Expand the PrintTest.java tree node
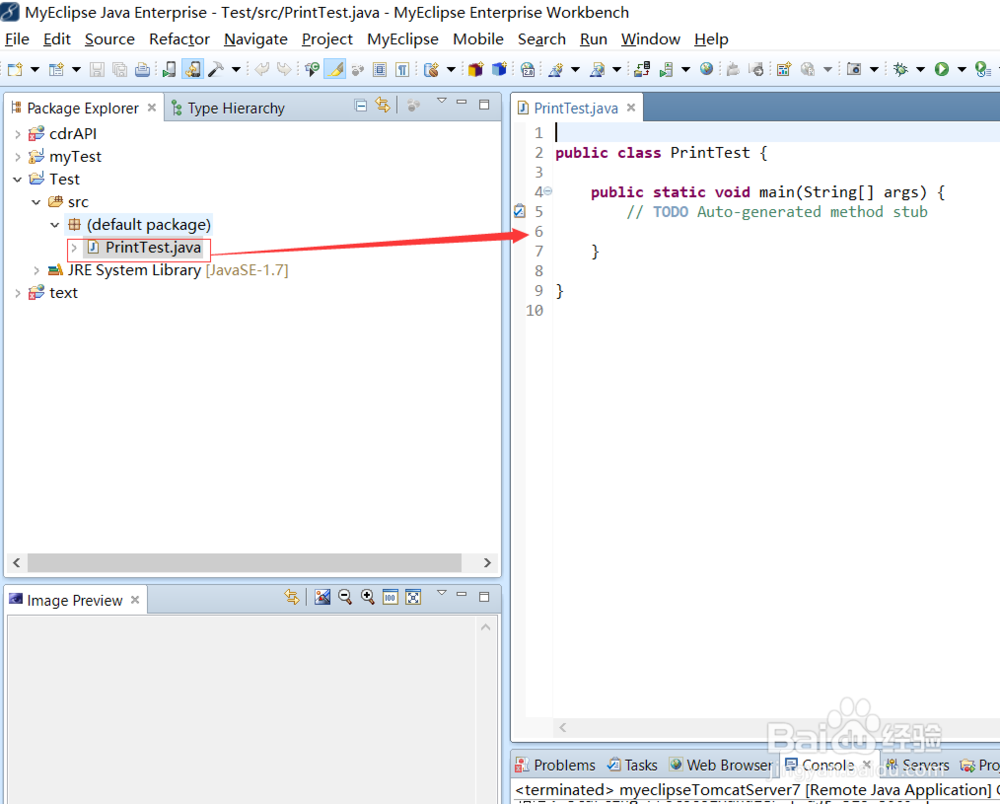Image resolution: width=1000 pixels, height=804 pixels. [74, 247]
